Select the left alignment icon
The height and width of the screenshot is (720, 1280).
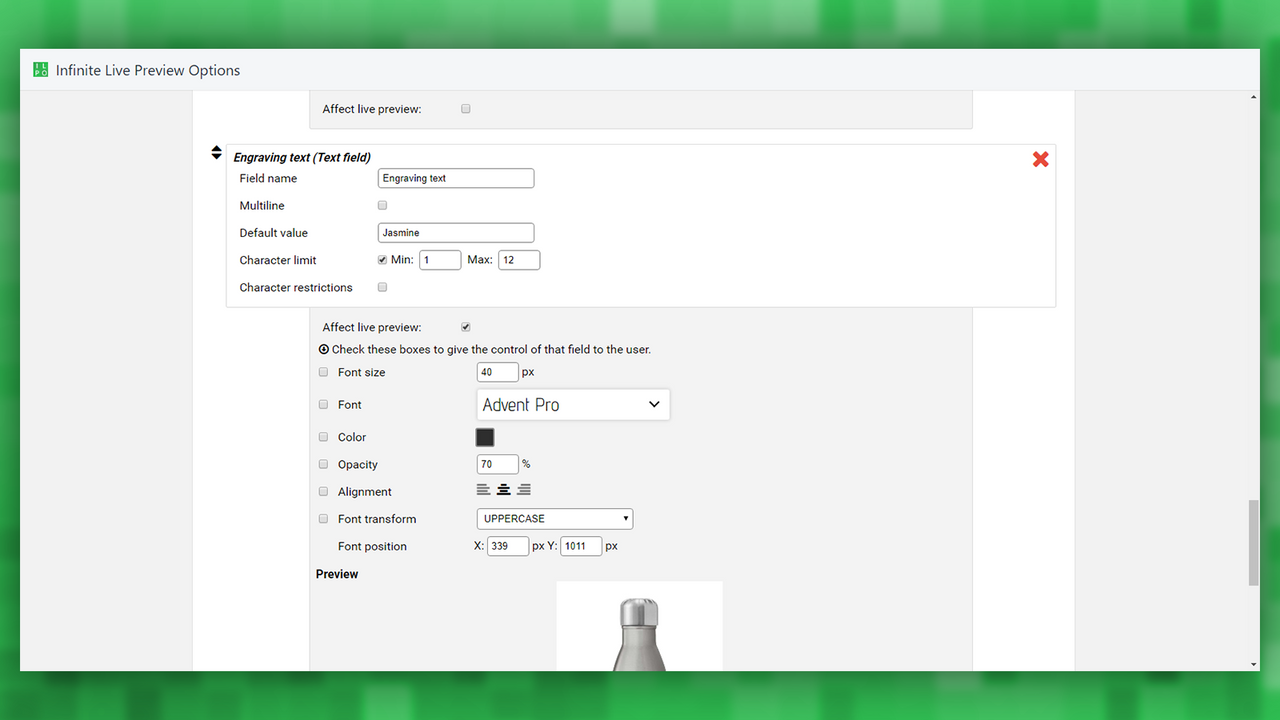pyautogui.click(x=482, y=489)
